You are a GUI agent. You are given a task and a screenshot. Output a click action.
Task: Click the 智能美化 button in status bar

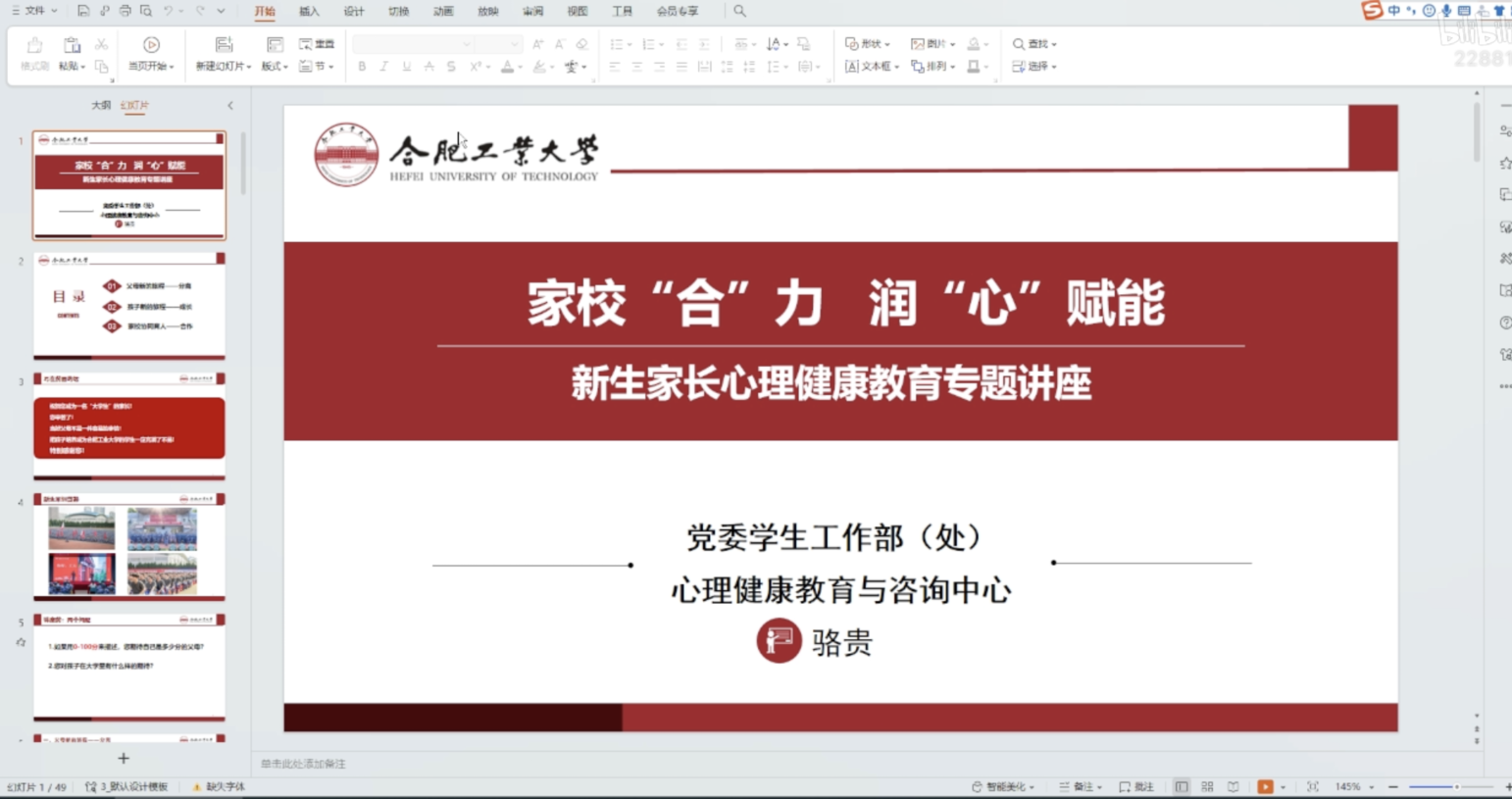(x=1003, y=787)
